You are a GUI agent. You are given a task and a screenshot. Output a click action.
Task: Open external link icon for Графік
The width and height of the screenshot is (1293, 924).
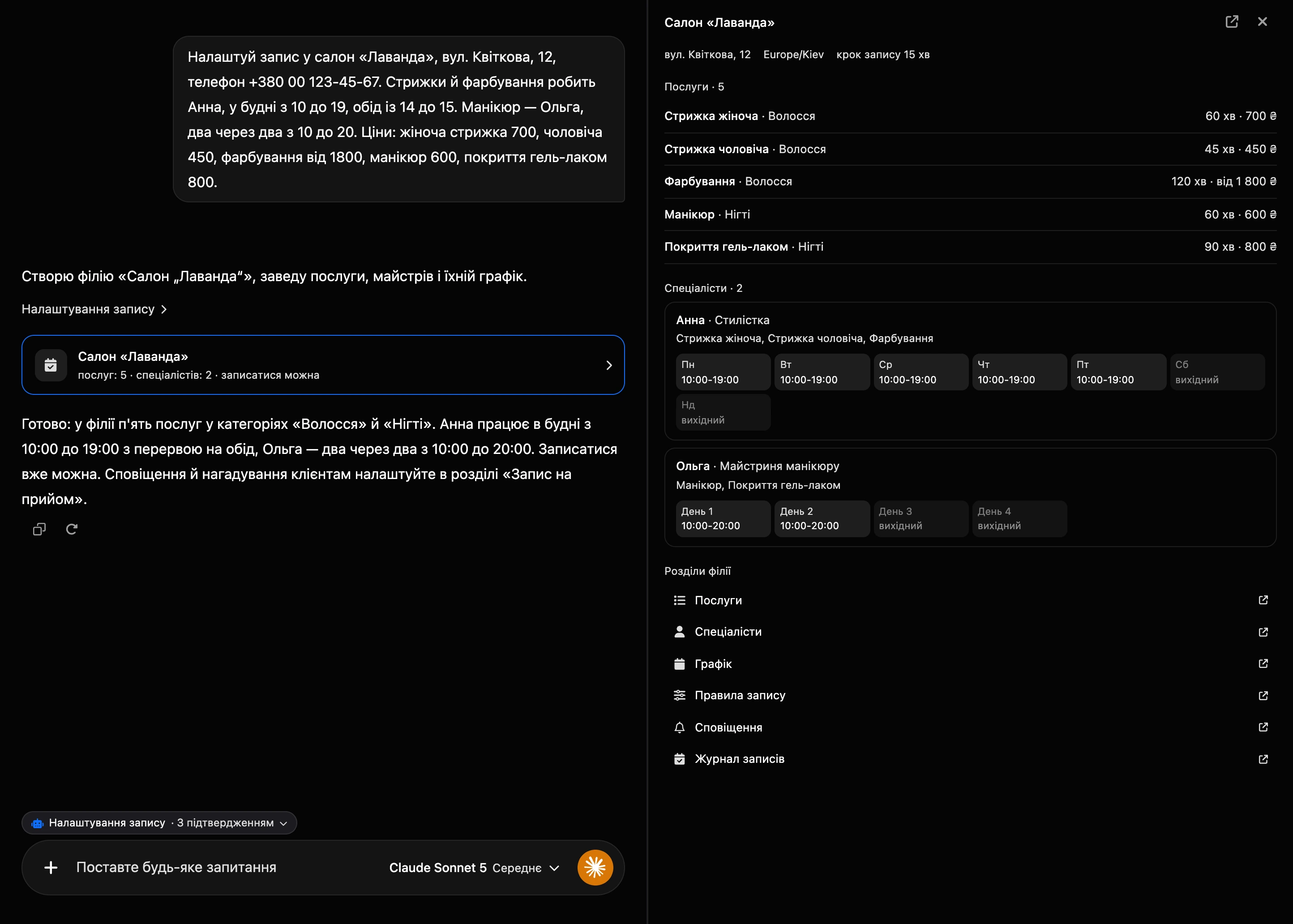click(x=1263, y=663)
